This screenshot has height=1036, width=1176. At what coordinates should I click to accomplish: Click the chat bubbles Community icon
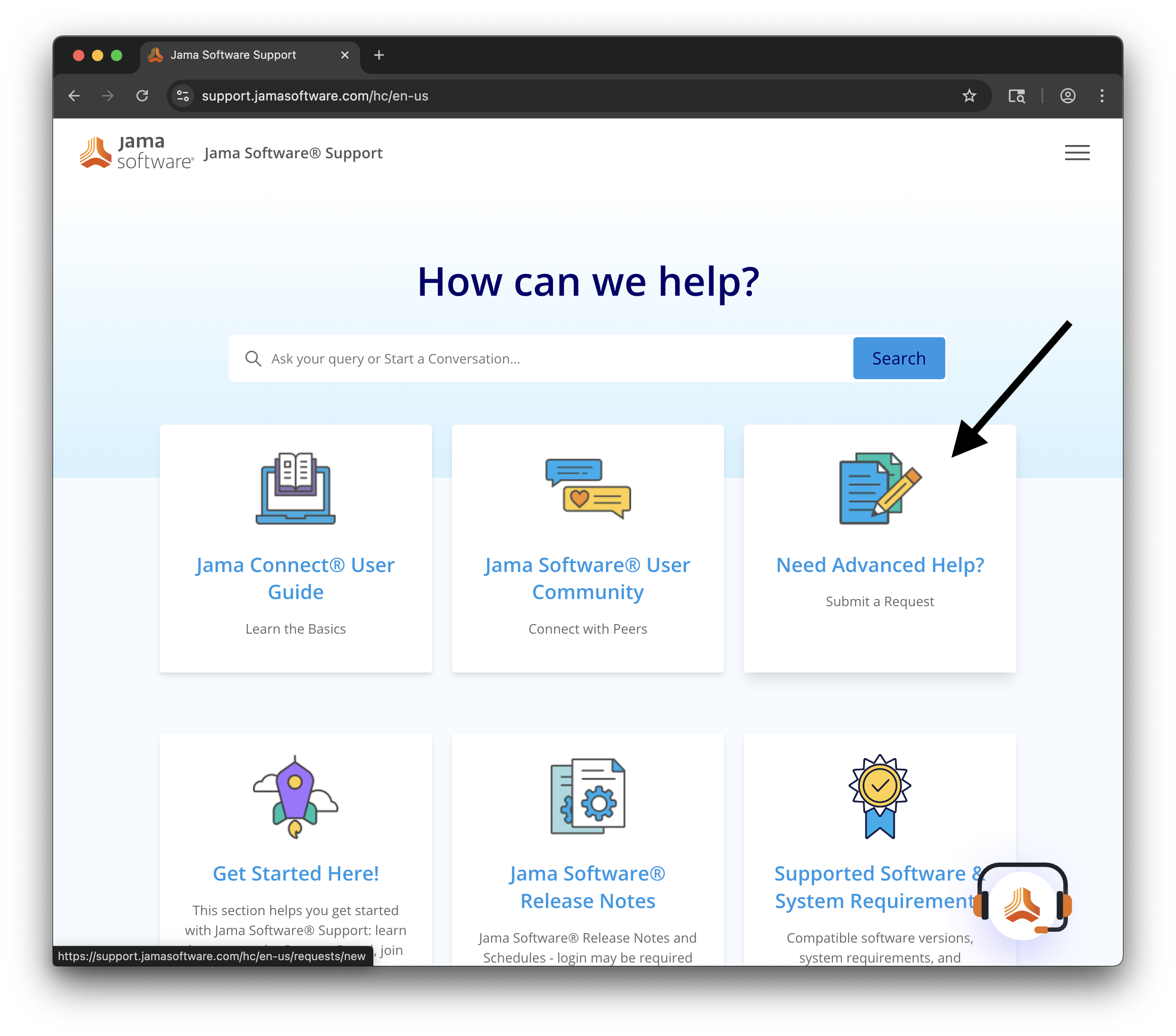pyautogui.click(x=588, y=489)
